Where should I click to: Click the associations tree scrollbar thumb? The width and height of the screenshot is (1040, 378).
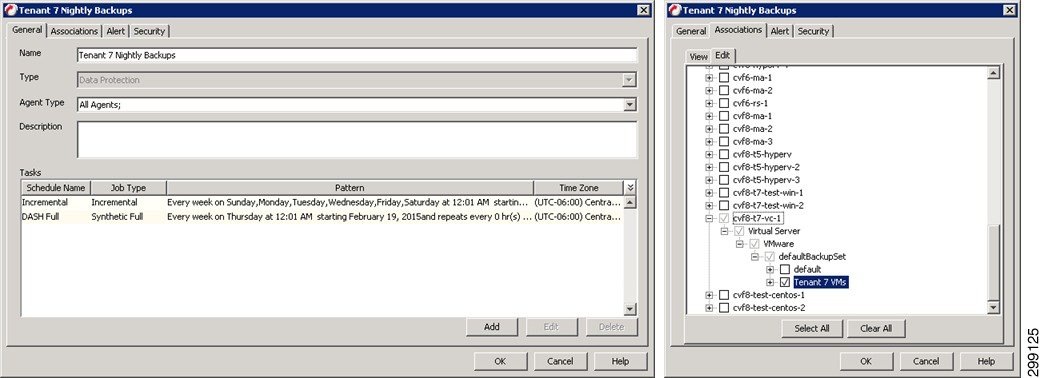[x=993, y=263]
